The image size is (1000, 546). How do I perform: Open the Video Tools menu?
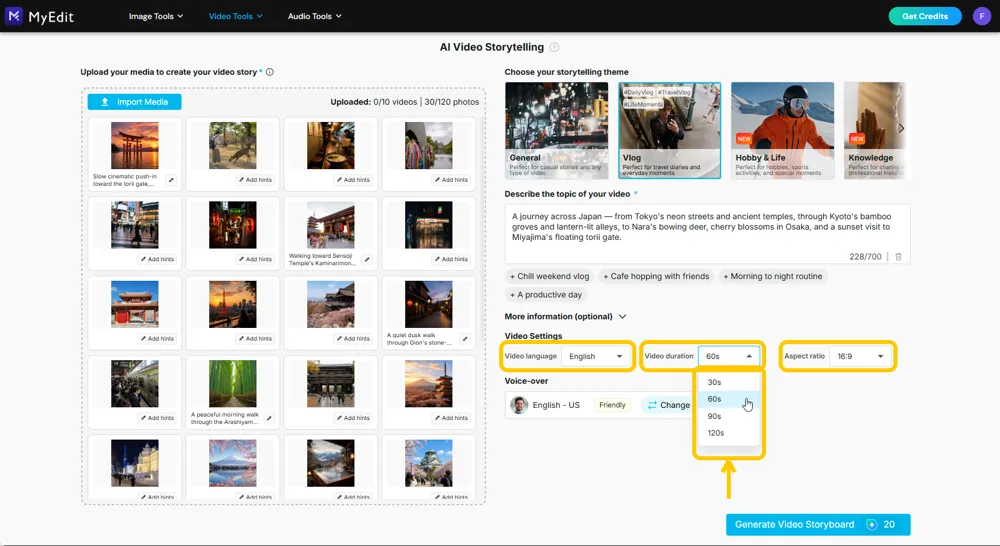pos(235,16)
